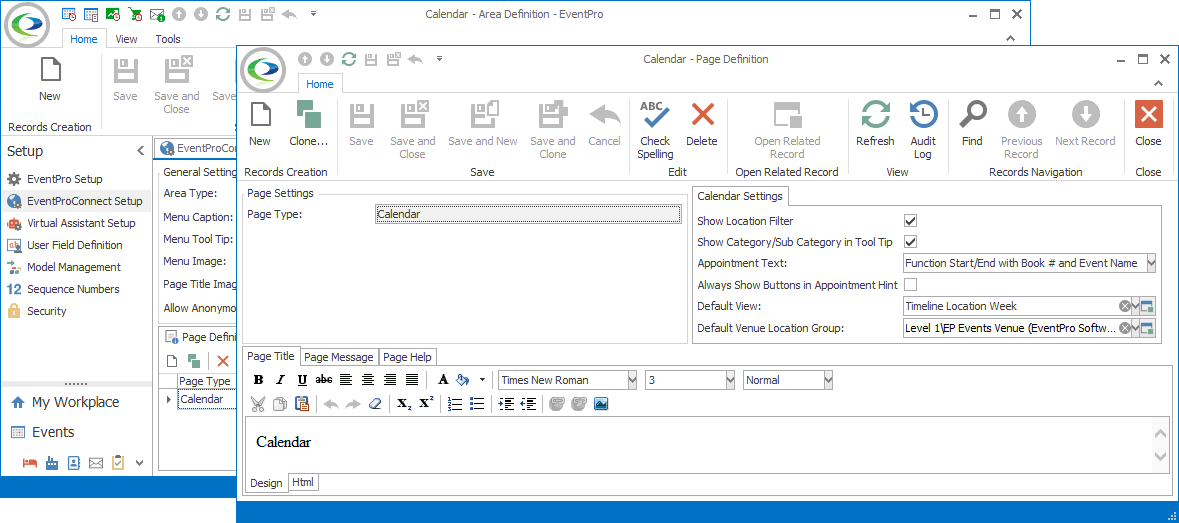
Task: Insert a numbered list
Action: [455, 404]
